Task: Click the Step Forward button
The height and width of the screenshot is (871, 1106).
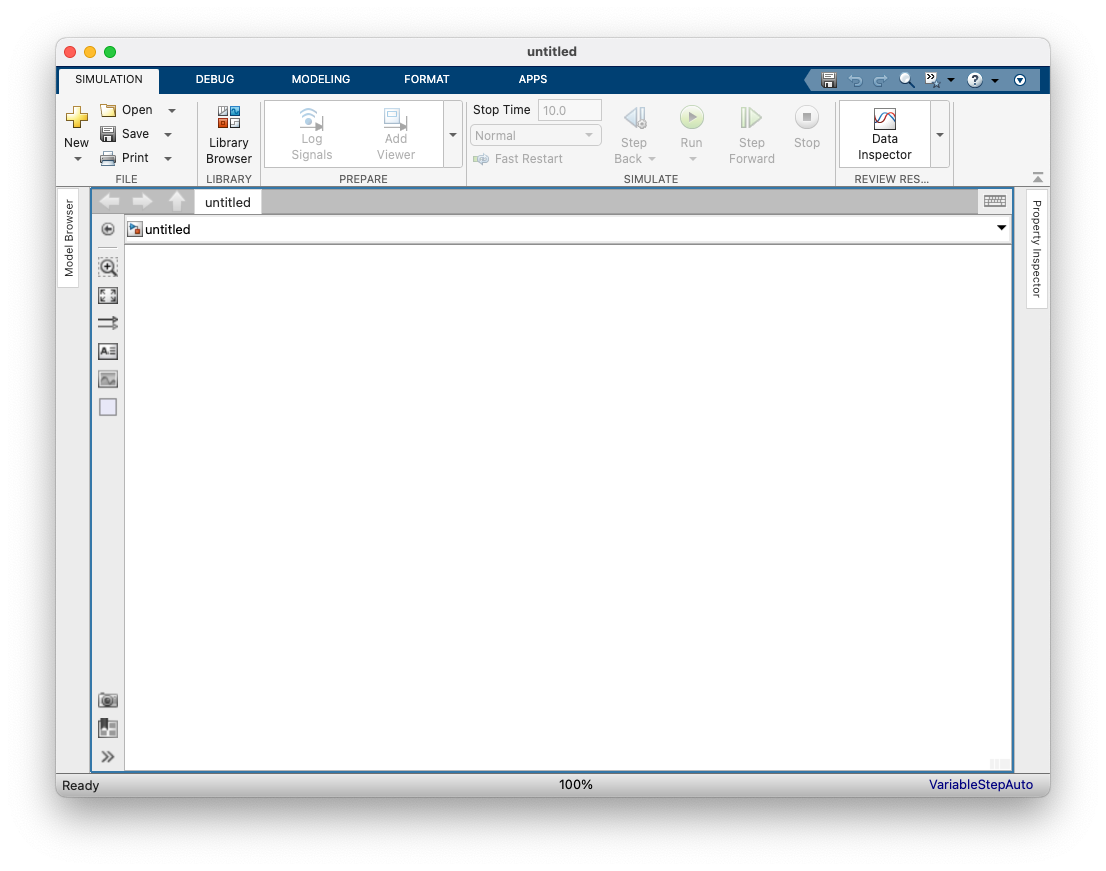Action: click(x=751, y=135)
